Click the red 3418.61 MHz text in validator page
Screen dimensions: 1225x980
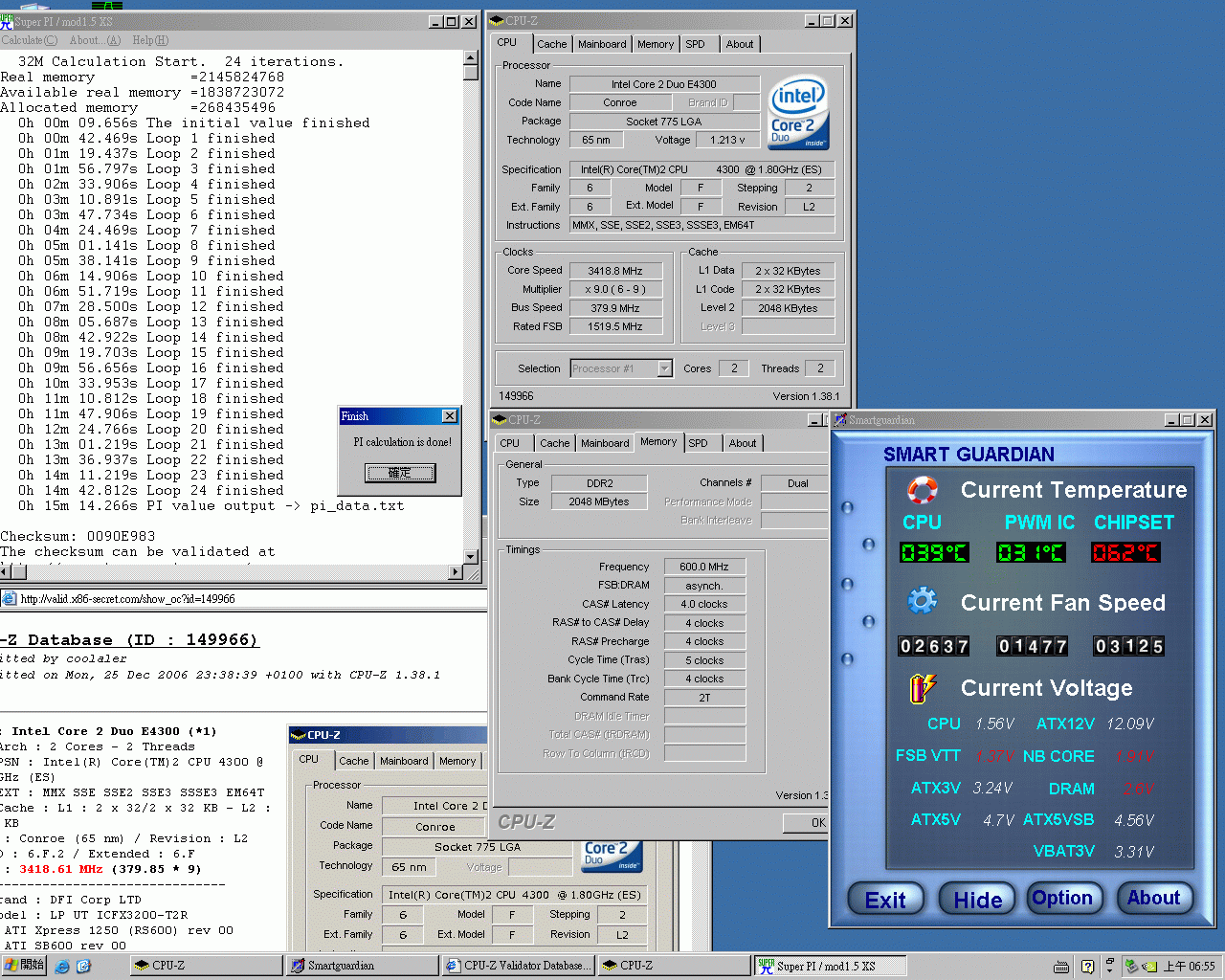point(61,869)
